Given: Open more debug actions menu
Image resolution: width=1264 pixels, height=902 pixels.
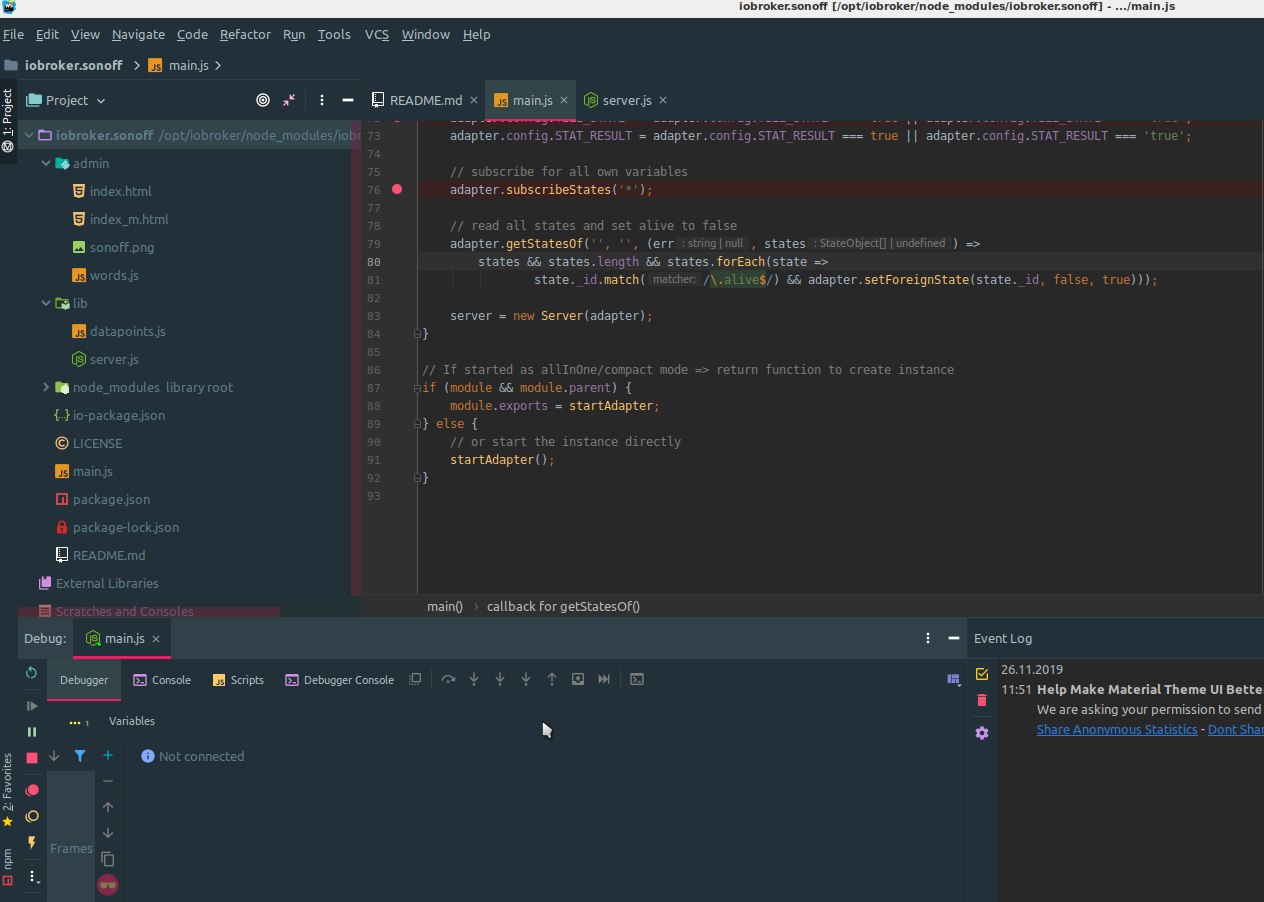Looking at the screenshot, I should (32, 877).
